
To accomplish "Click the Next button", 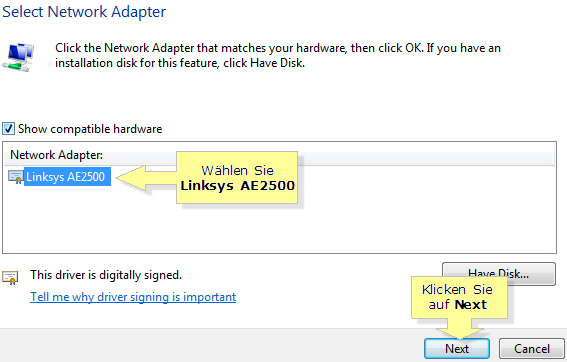I will click(457, 349).
